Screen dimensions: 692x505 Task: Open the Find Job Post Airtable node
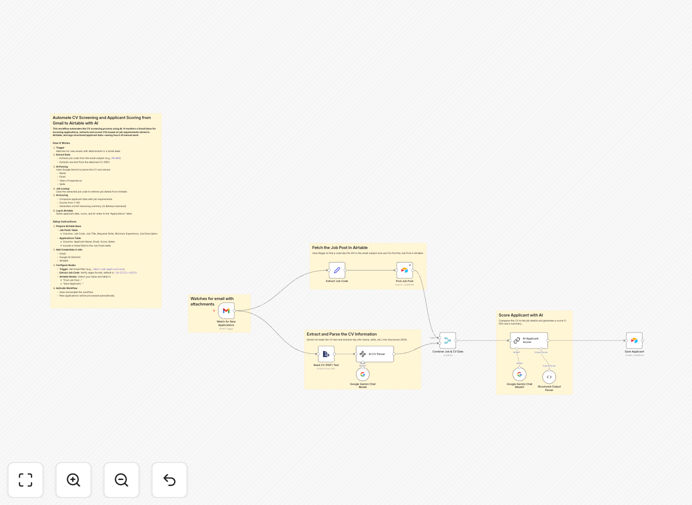click(404, 270)
